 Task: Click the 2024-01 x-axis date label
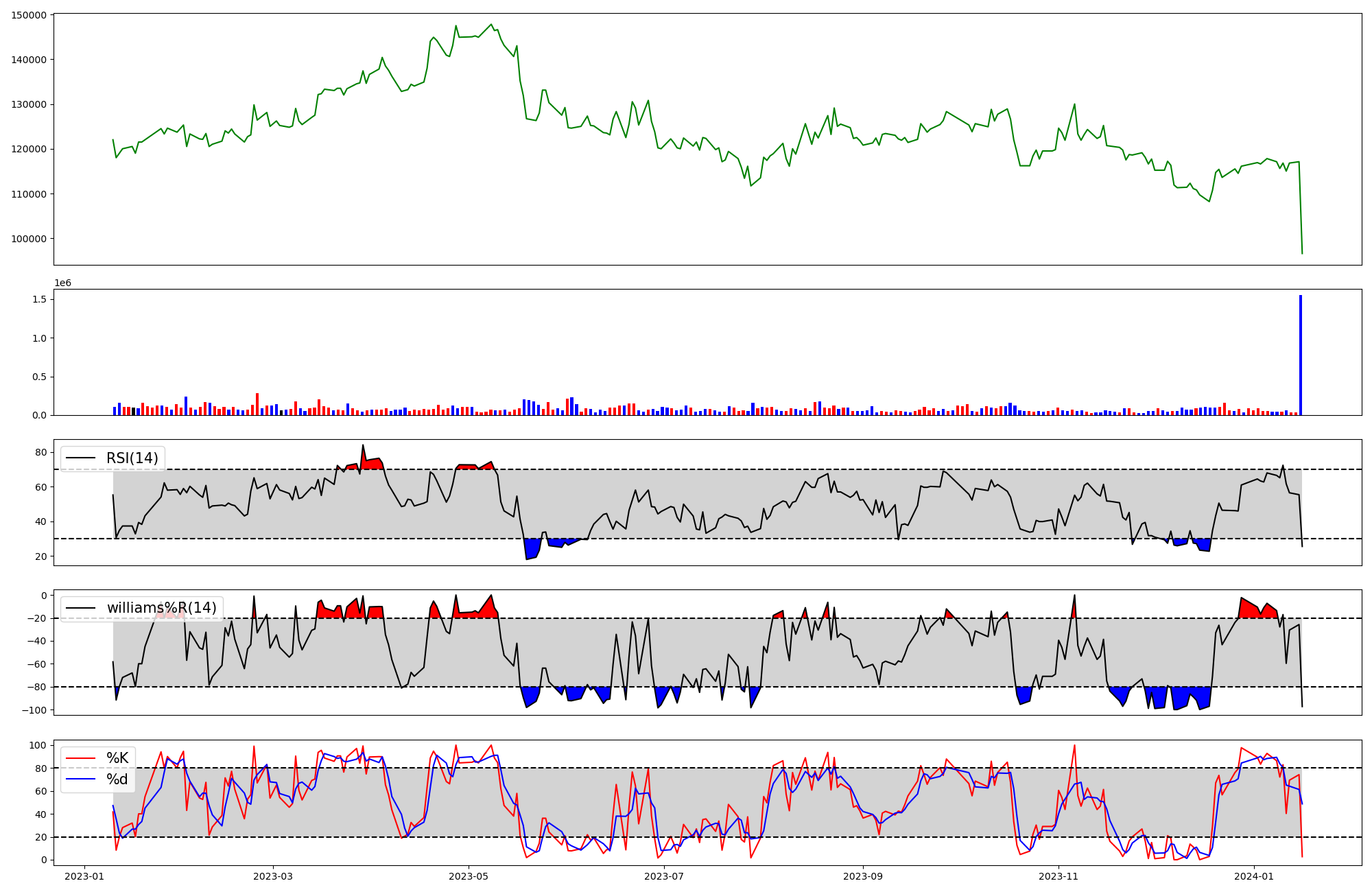pyautogui.click(x=1254, y=876)
